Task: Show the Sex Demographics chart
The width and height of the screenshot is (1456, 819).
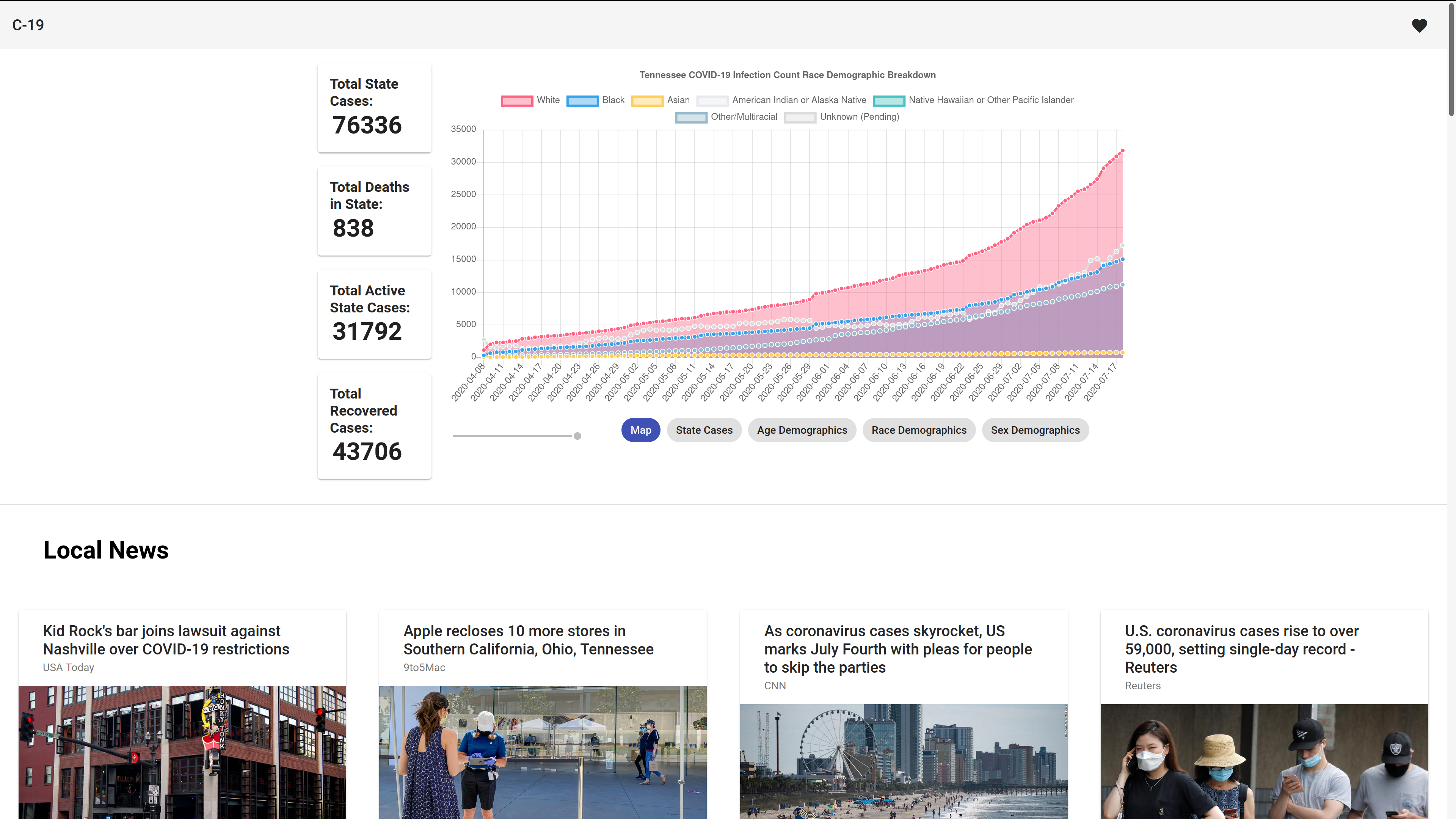Action: 1035,430
